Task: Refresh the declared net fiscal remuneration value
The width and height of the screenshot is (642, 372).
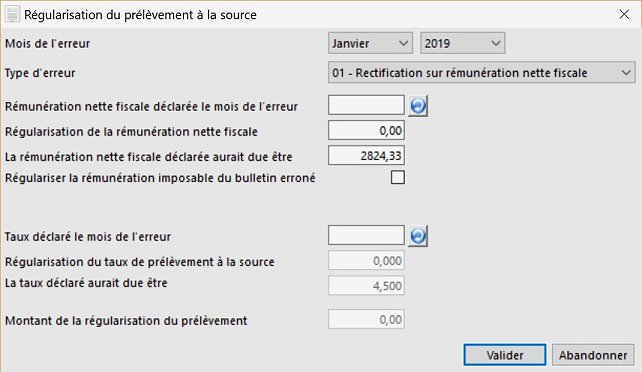Action: tap(418, 106)
